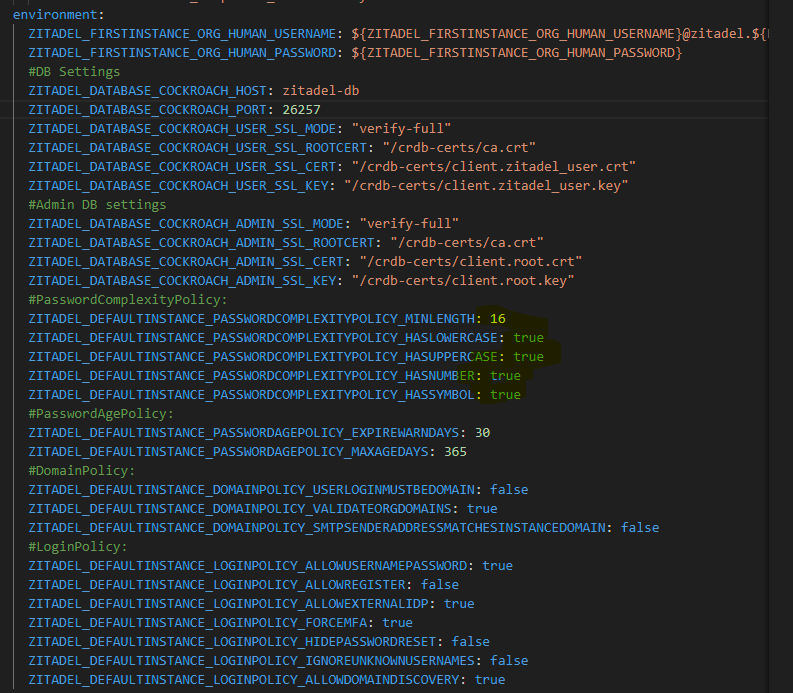Click the '#DomainPolicy:' comment
793x693 pixels.
[x=82, y=470]
